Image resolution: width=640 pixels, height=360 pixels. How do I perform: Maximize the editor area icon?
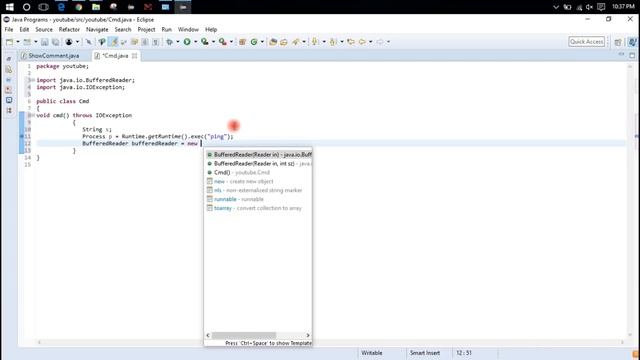click(x=632, y=55)
